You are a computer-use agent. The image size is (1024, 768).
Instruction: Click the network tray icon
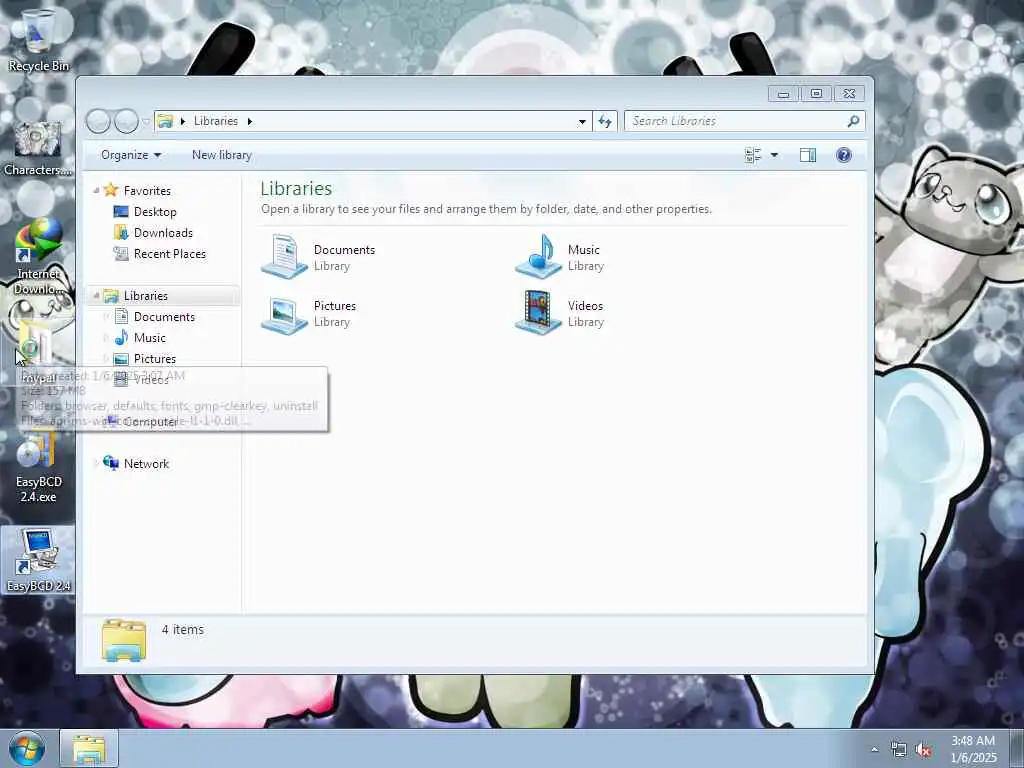(x=899, y=750)
